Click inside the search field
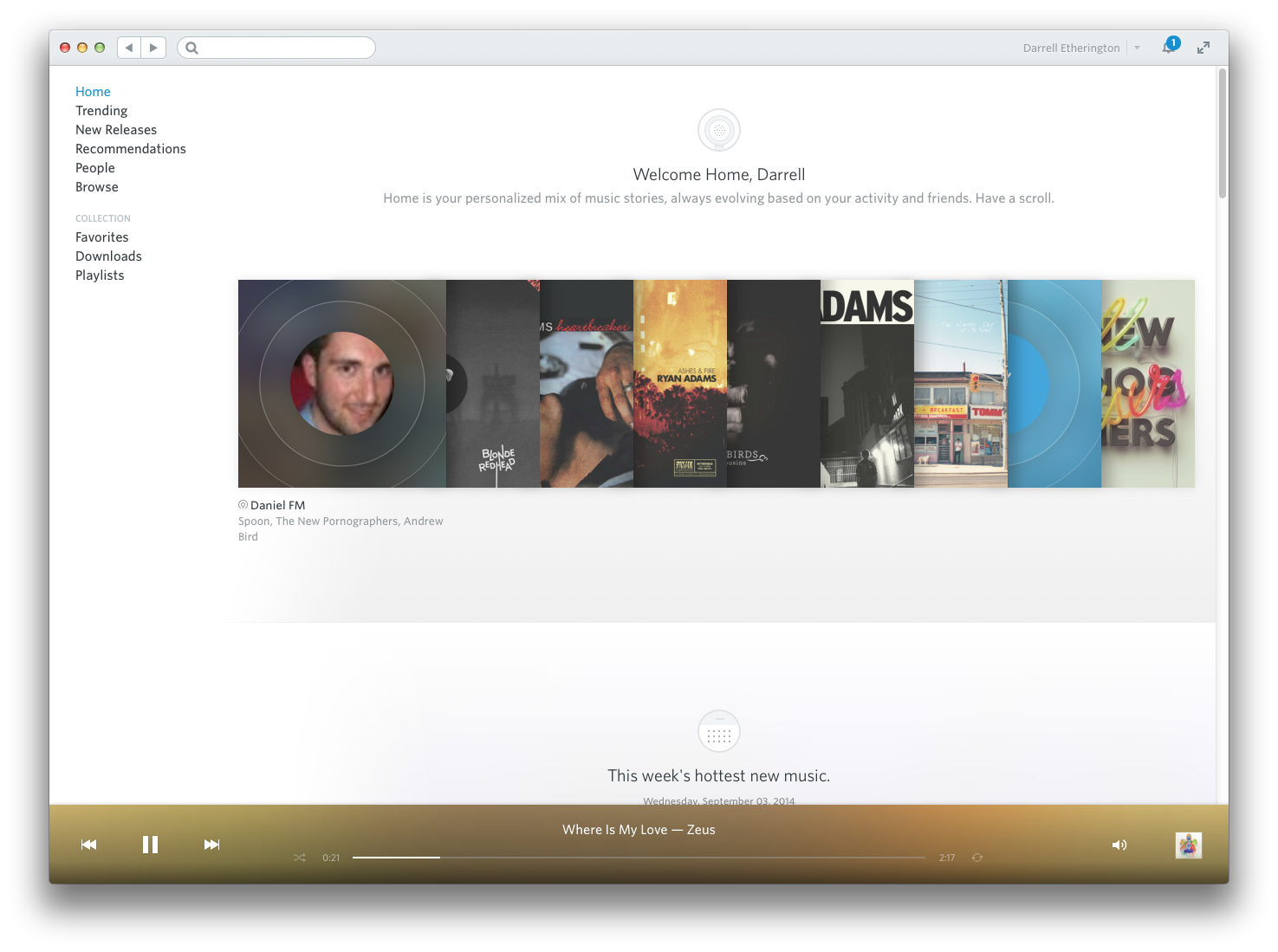Viewport: 1278px width, 952px height. [x=276, y=48]
